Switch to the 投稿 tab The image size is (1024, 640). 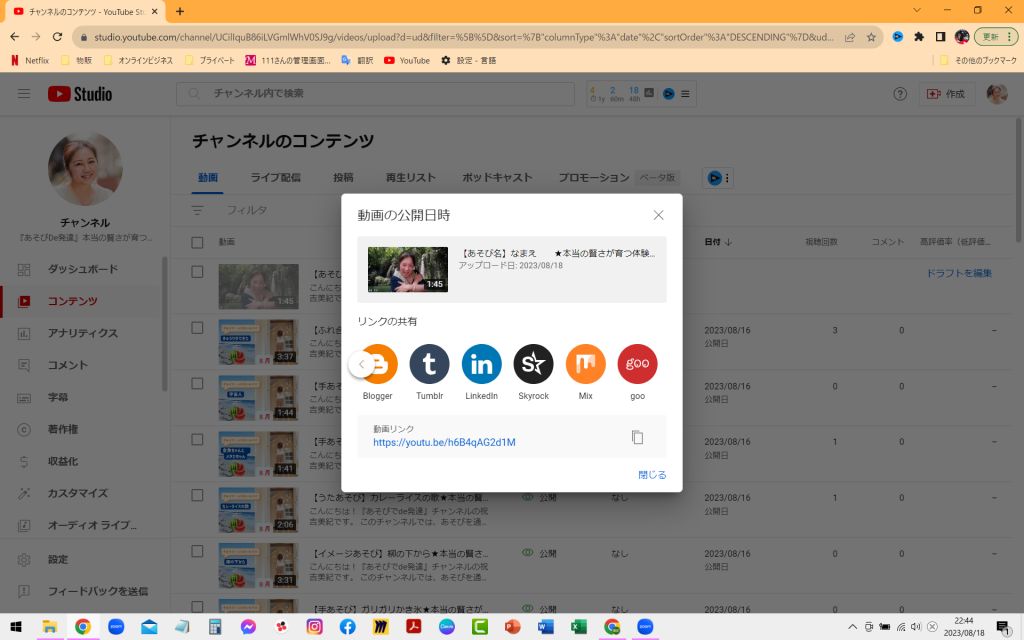tap(343, 178)
